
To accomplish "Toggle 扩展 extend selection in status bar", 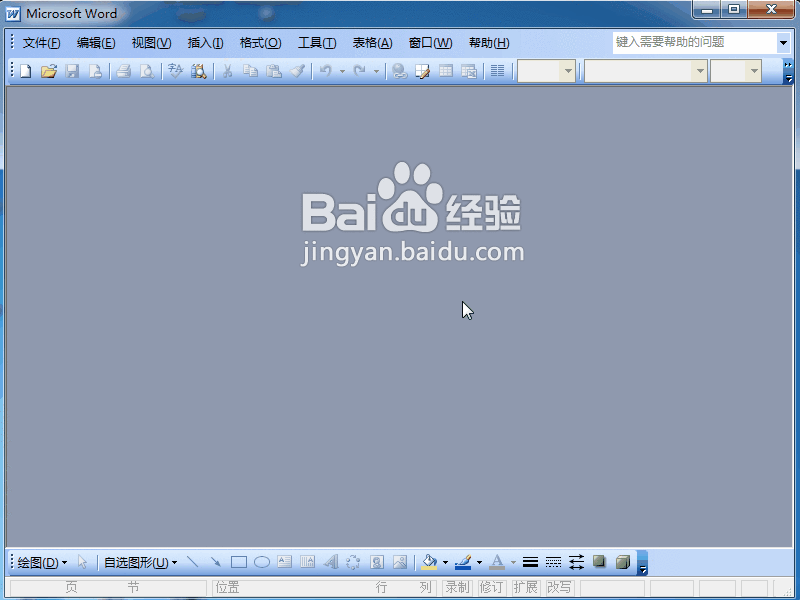I will (526, 588).
